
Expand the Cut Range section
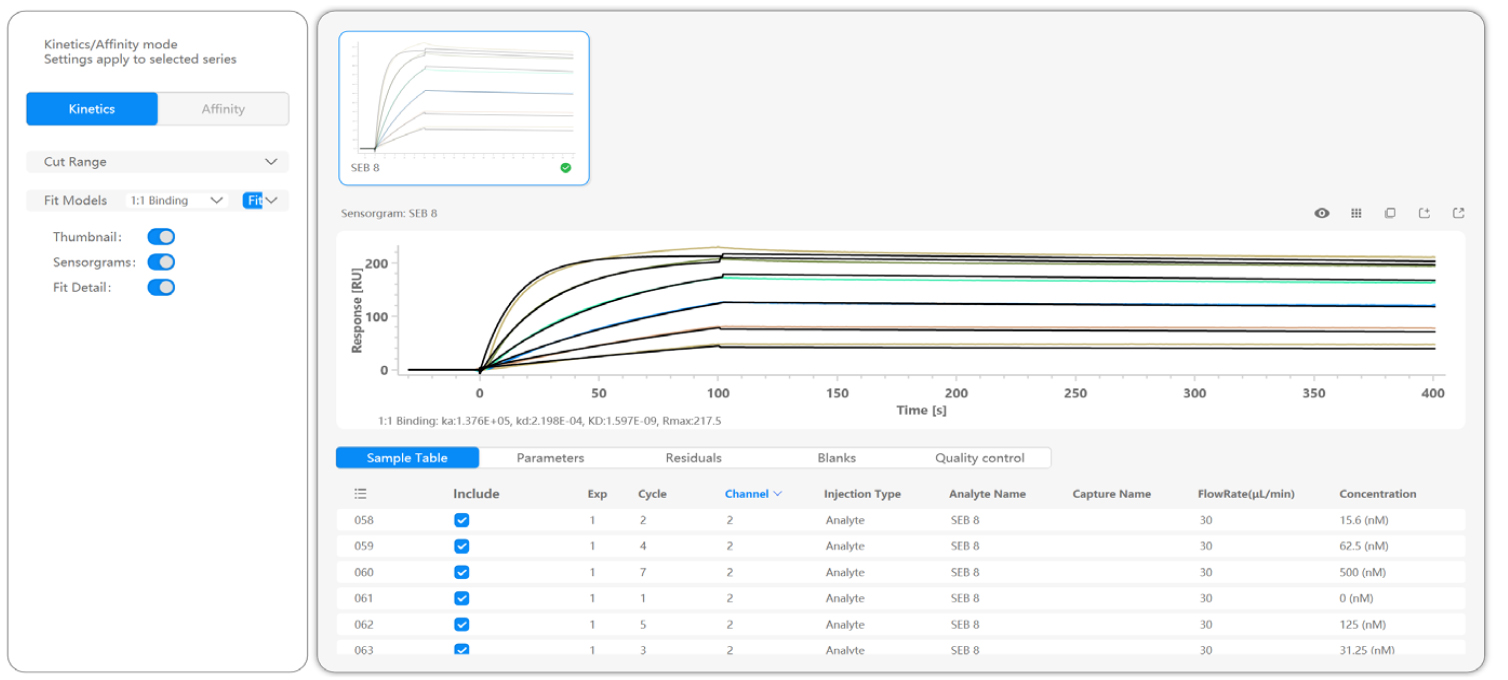pyautogui.click(x=271, y=162)
